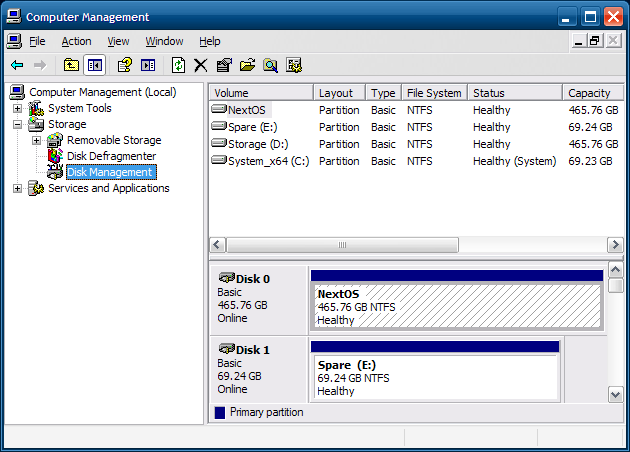Image resolution: width=630 pixels, height=452 pixels.
Task: Click the Delete X toolbar icon
Action: tap(200, 65)
